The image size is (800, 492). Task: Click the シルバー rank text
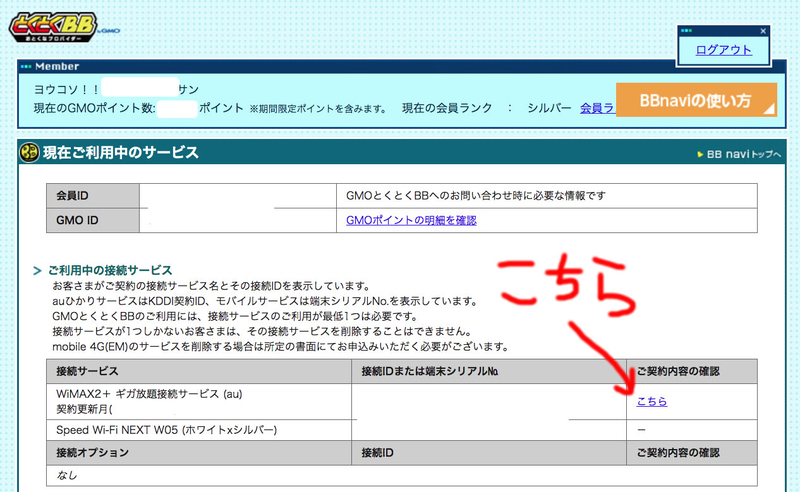click(549, 108)
